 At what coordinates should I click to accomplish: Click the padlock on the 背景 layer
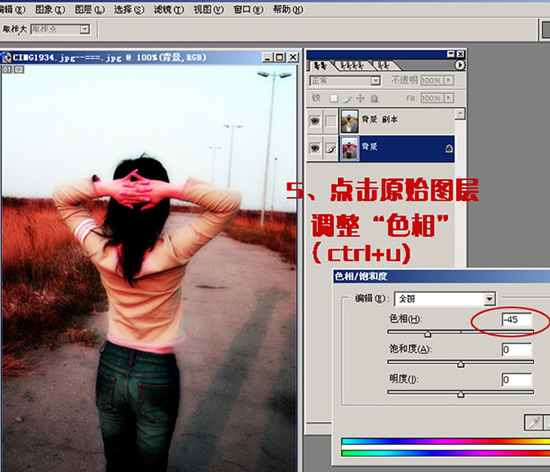point(449,149)
